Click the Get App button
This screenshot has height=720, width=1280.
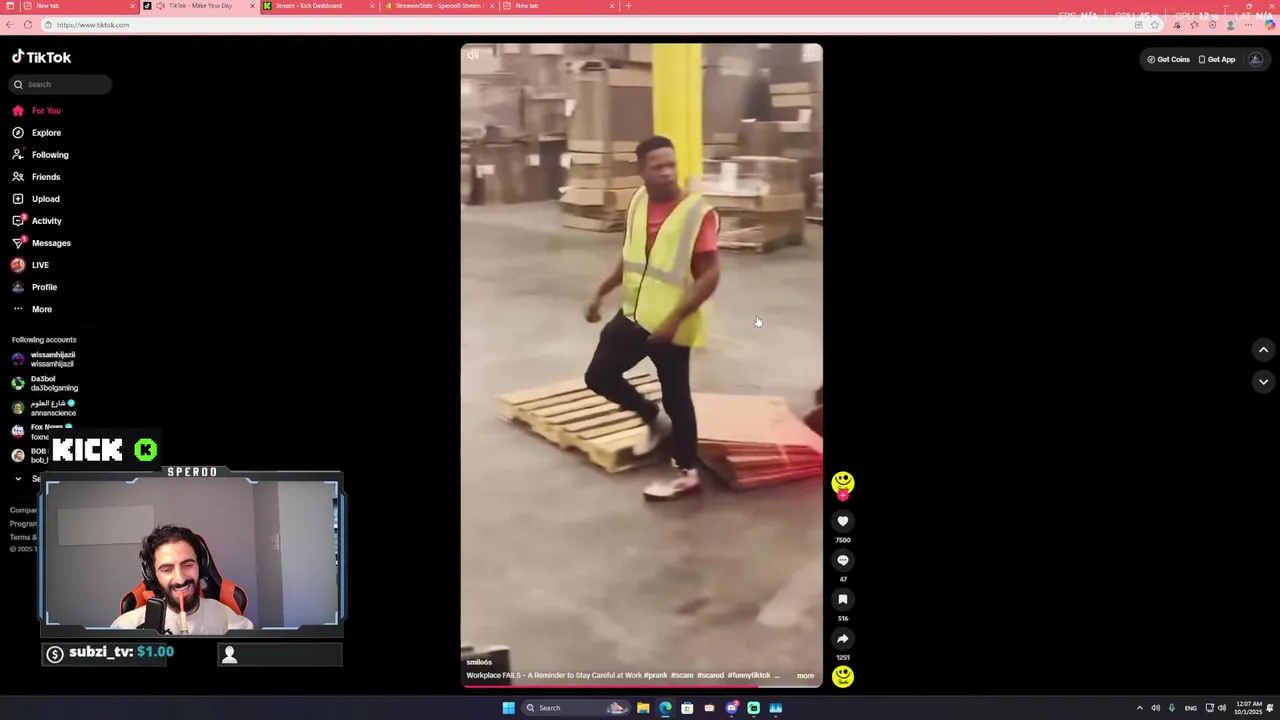pos(1217,59)
